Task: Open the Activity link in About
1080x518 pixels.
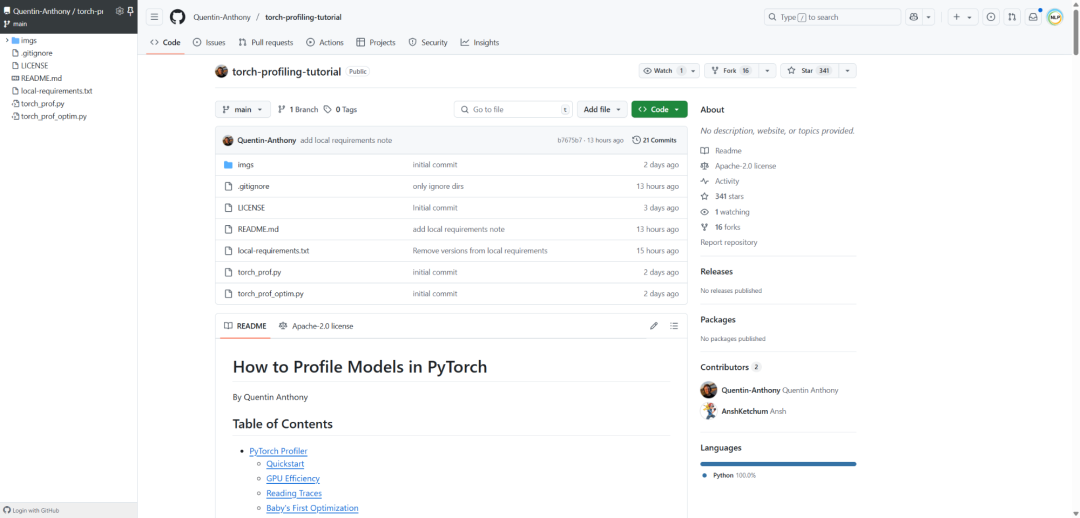Action: click(727, 181)
